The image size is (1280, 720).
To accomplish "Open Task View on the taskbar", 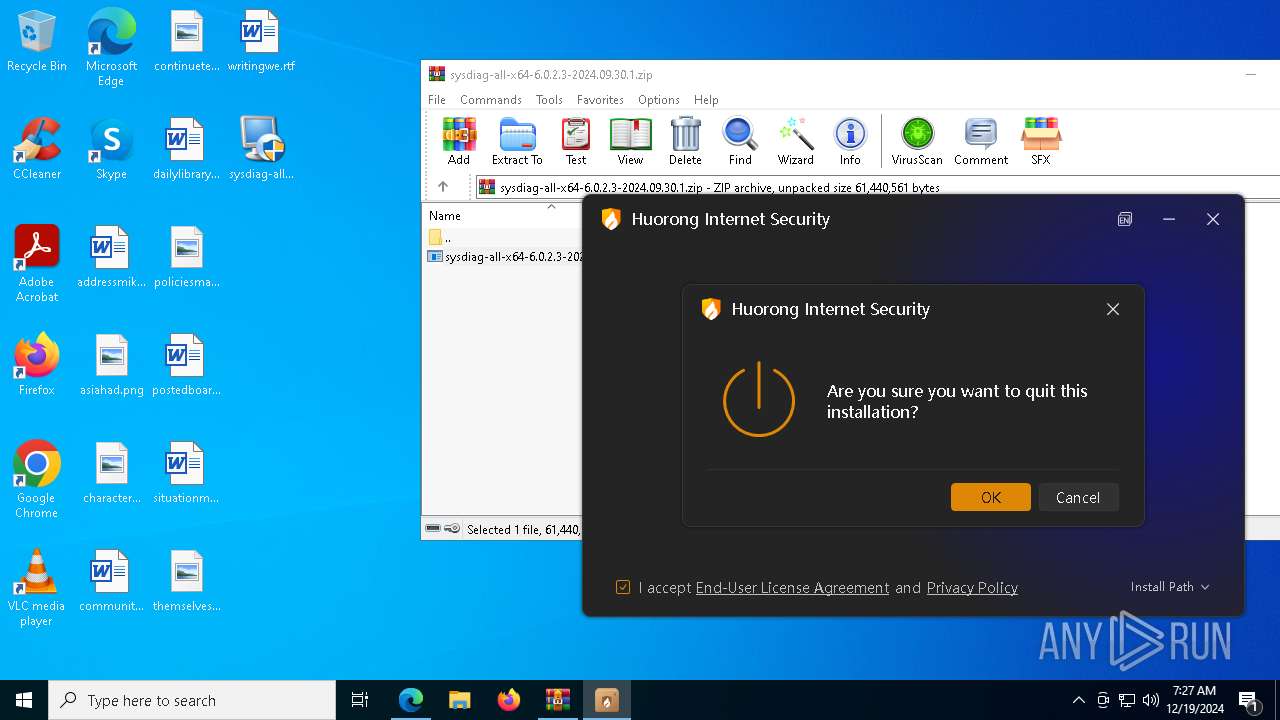I will pyautogui.click(x=360, y=700).
